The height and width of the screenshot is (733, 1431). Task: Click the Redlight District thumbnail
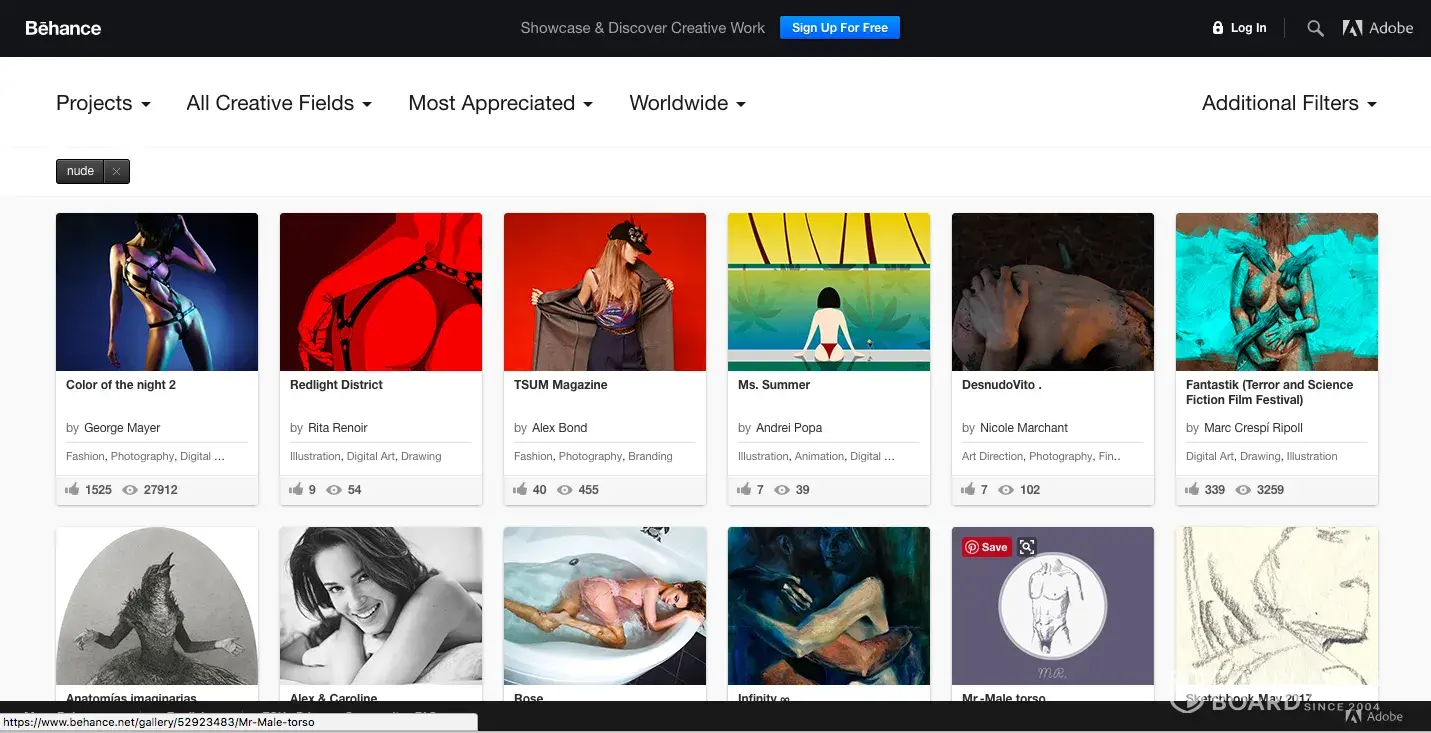(x=381, y=292)
